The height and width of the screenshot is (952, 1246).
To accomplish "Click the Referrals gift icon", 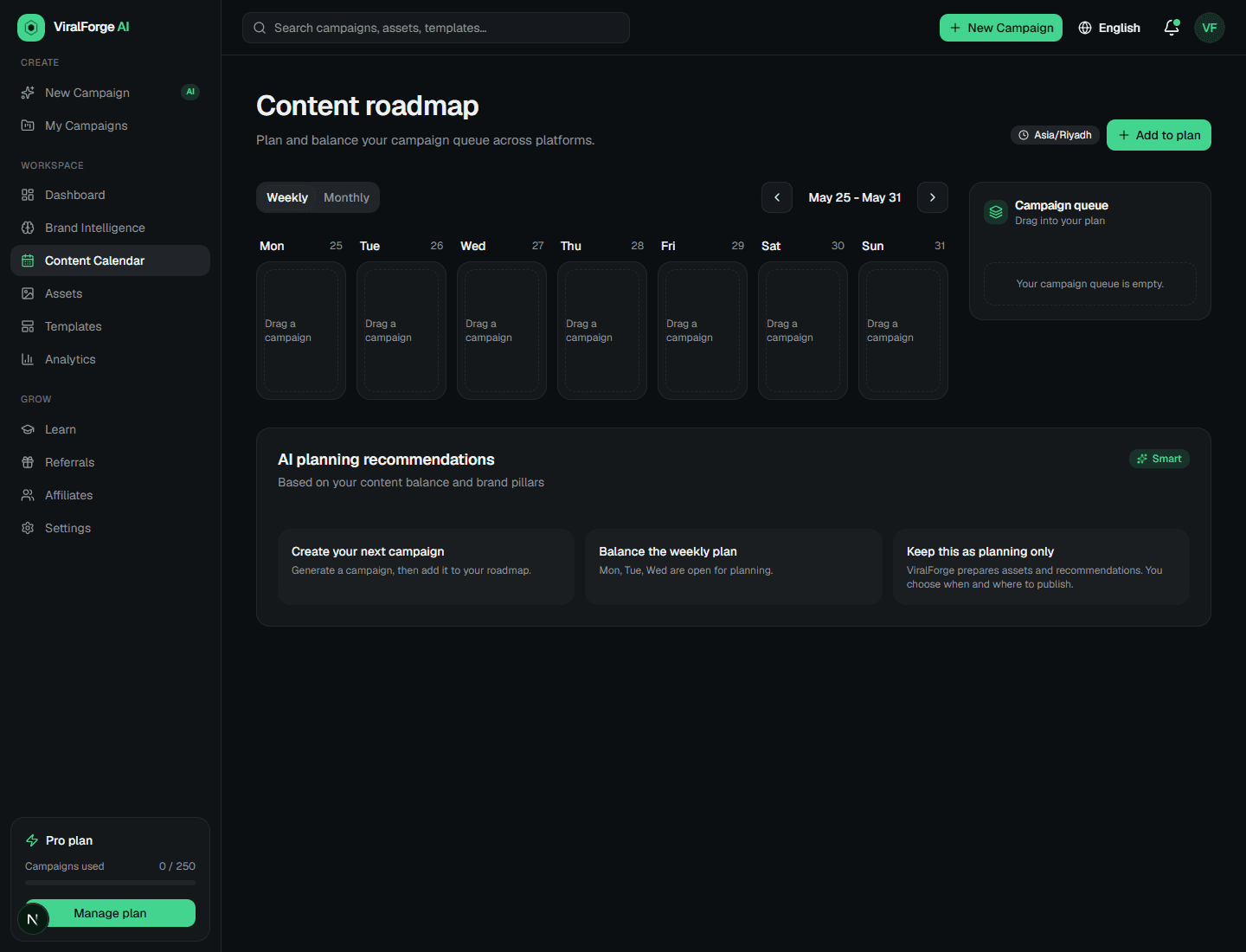I will click(28, 462).
